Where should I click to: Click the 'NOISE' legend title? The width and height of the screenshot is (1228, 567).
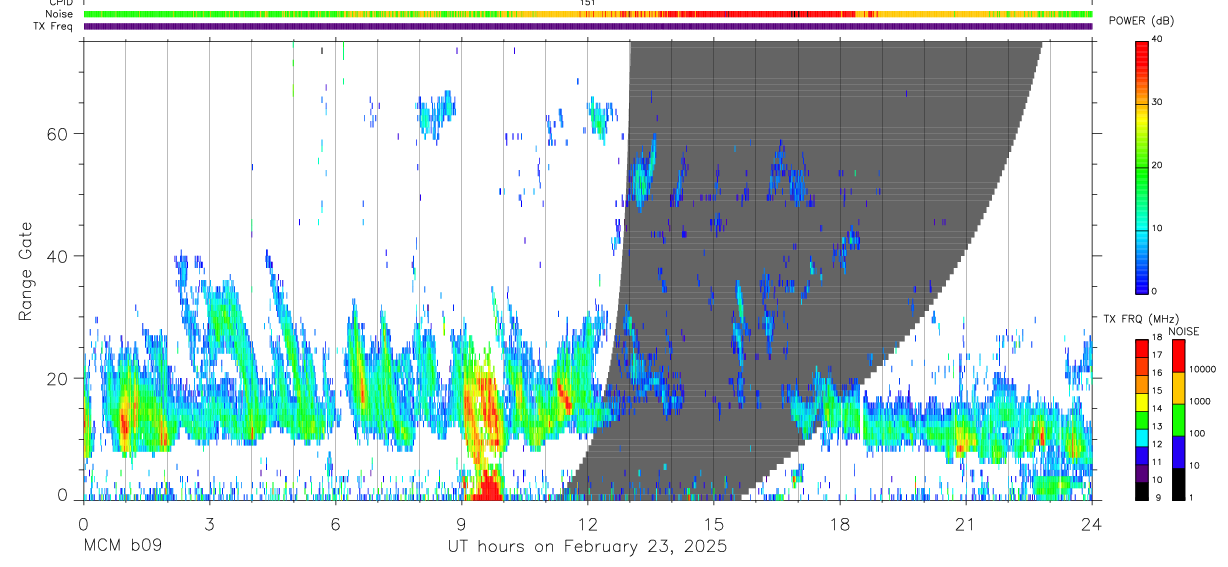(1184, 331)
